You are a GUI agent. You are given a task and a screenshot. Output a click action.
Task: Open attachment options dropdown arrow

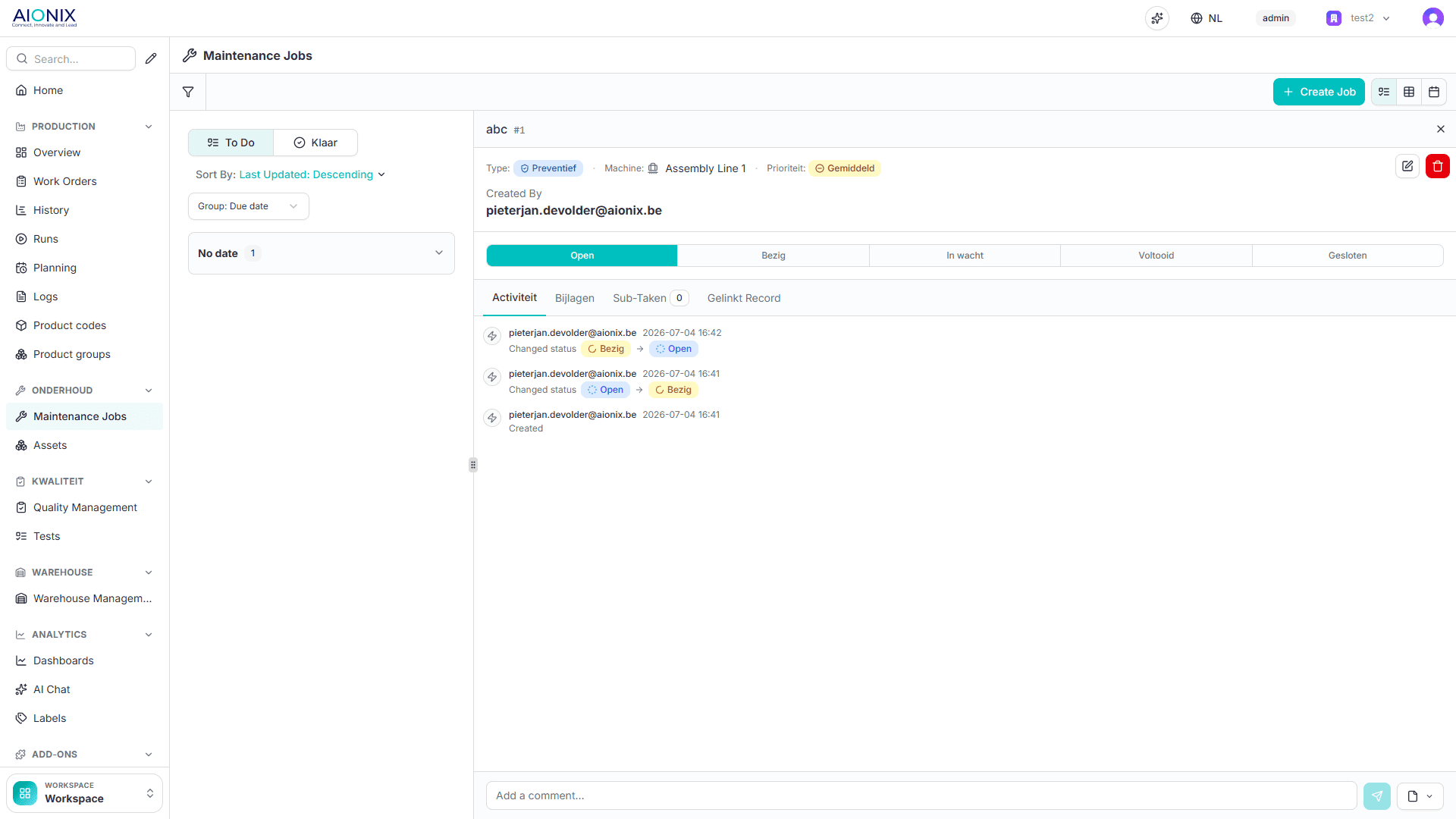point(1429,796)
